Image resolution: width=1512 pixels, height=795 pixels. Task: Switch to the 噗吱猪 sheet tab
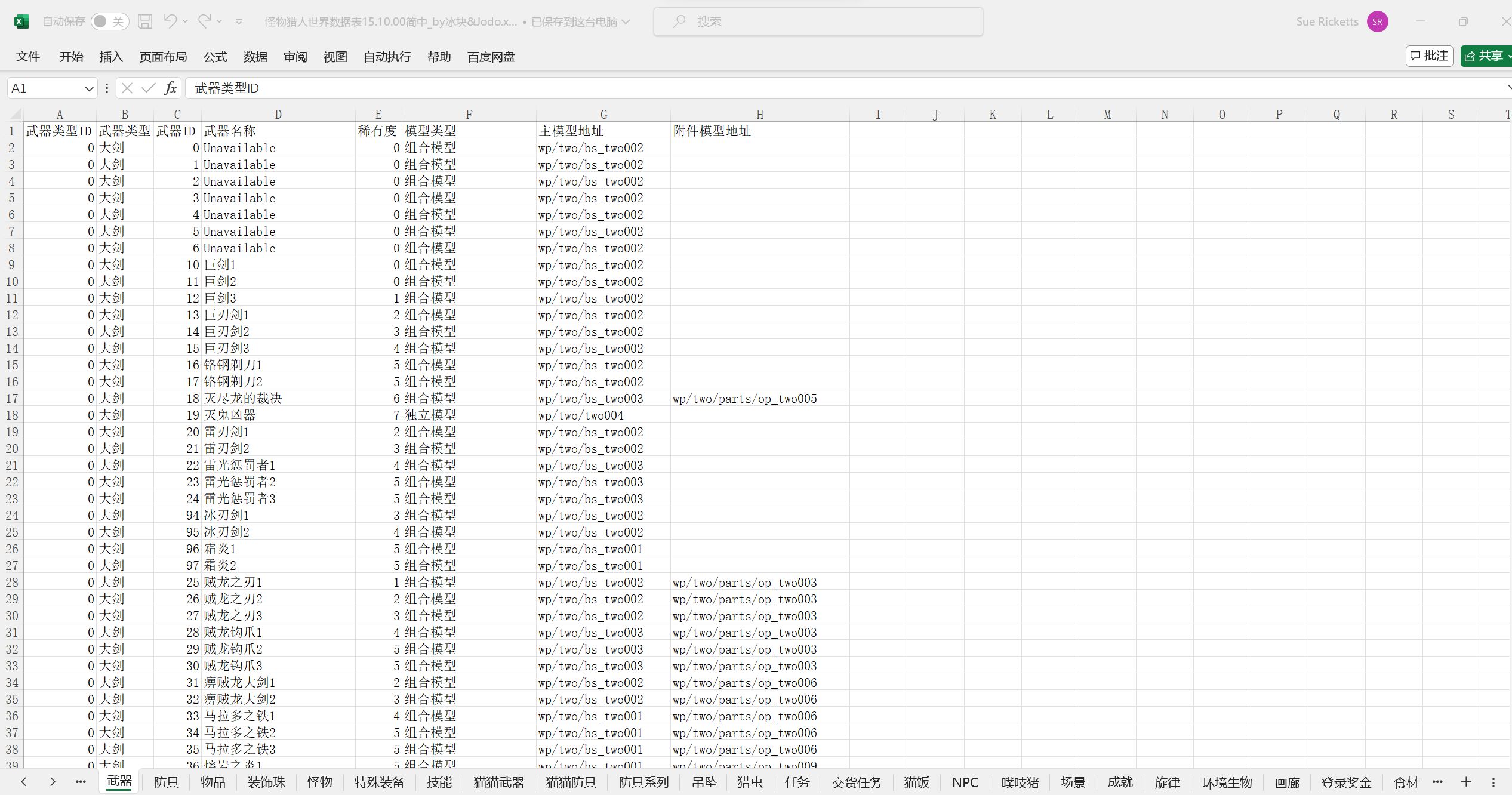pyautogui.click(x=1020, y=782)
